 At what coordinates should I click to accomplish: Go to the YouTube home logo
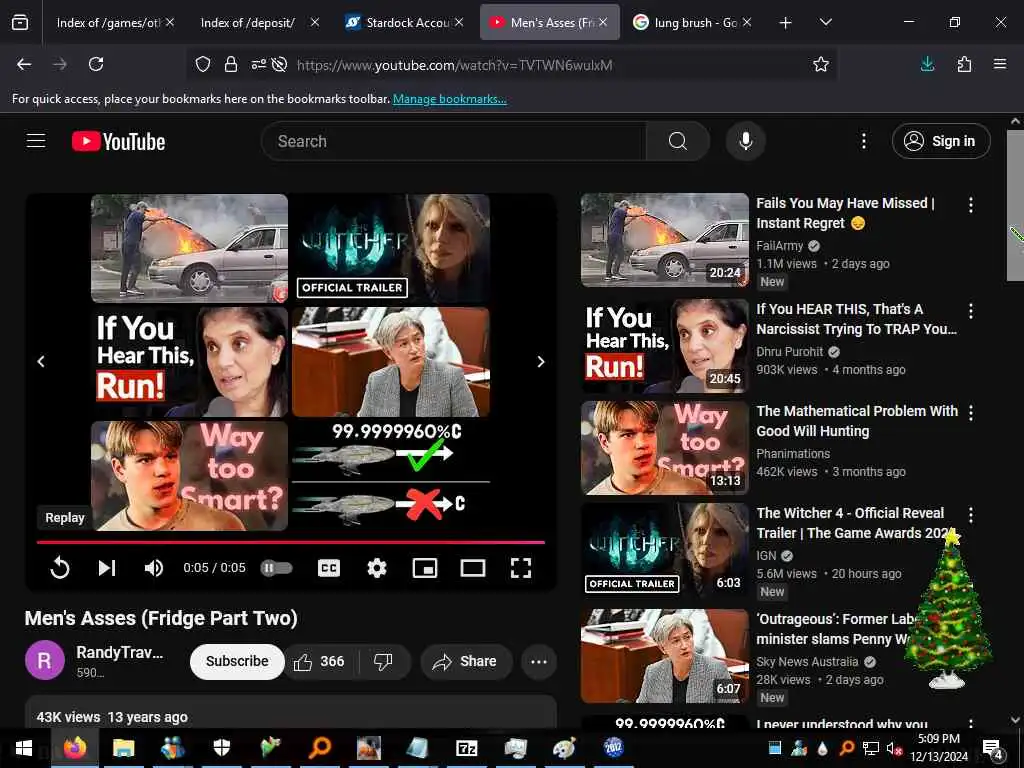(x=118, y=141)
